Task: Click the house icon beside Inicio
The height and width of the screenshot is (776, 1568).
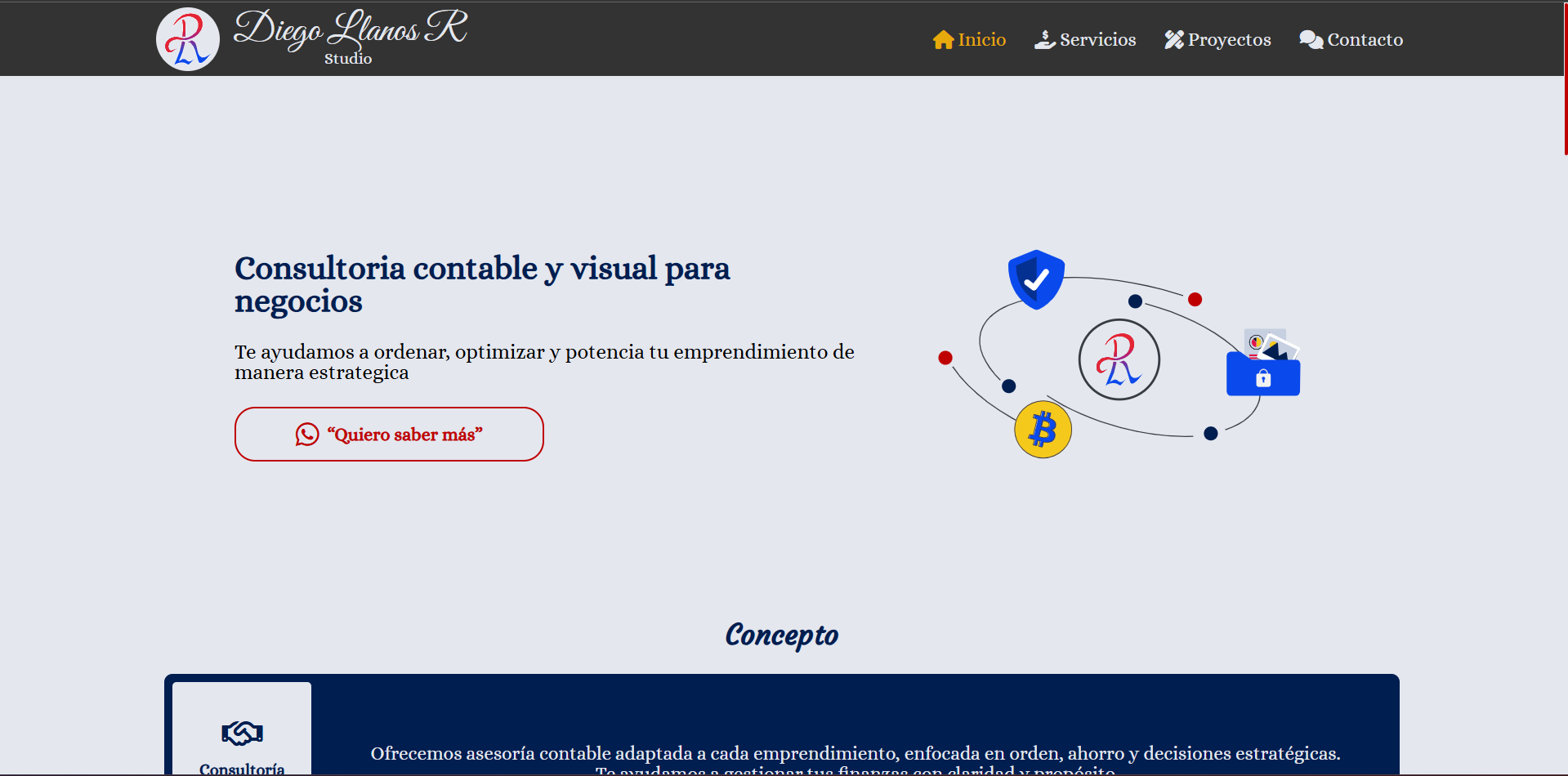Action: tap(943, 40)
